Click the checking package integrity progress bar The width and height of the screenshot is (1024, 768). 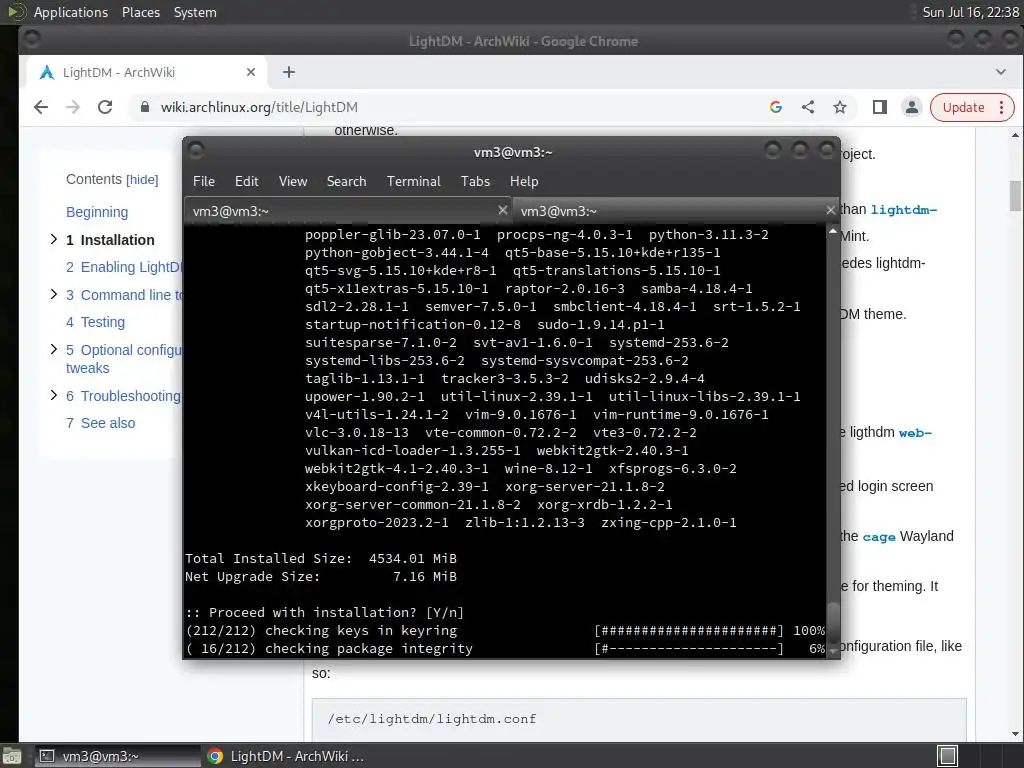(689, 648)
